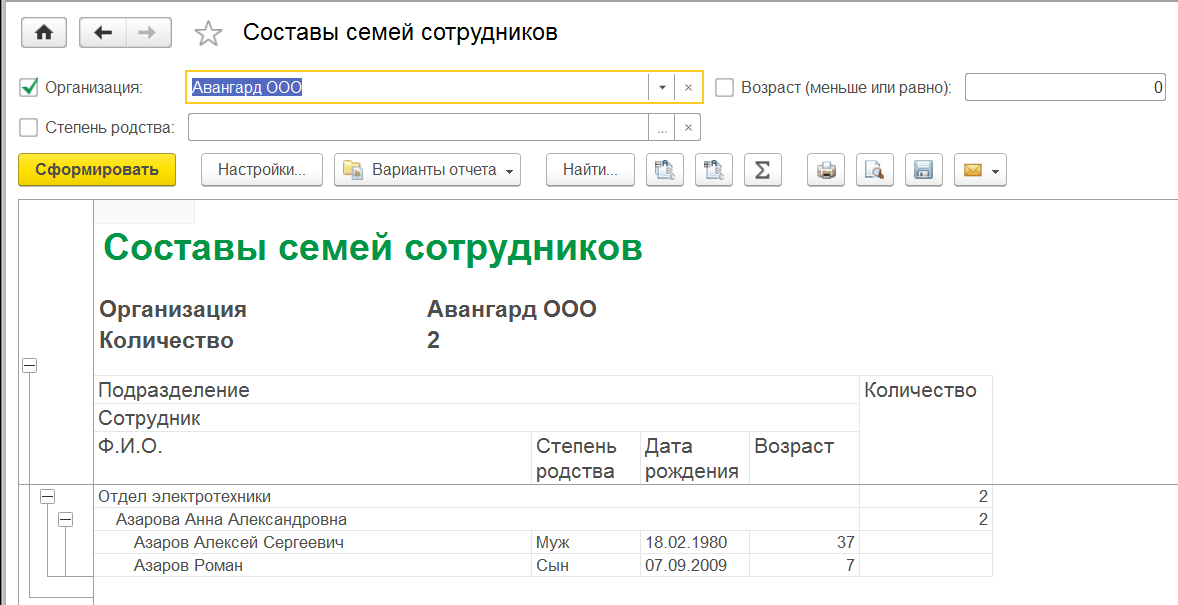Print the report with printer icon
This screenshot has width=1178, height=605.
(826, 170)
